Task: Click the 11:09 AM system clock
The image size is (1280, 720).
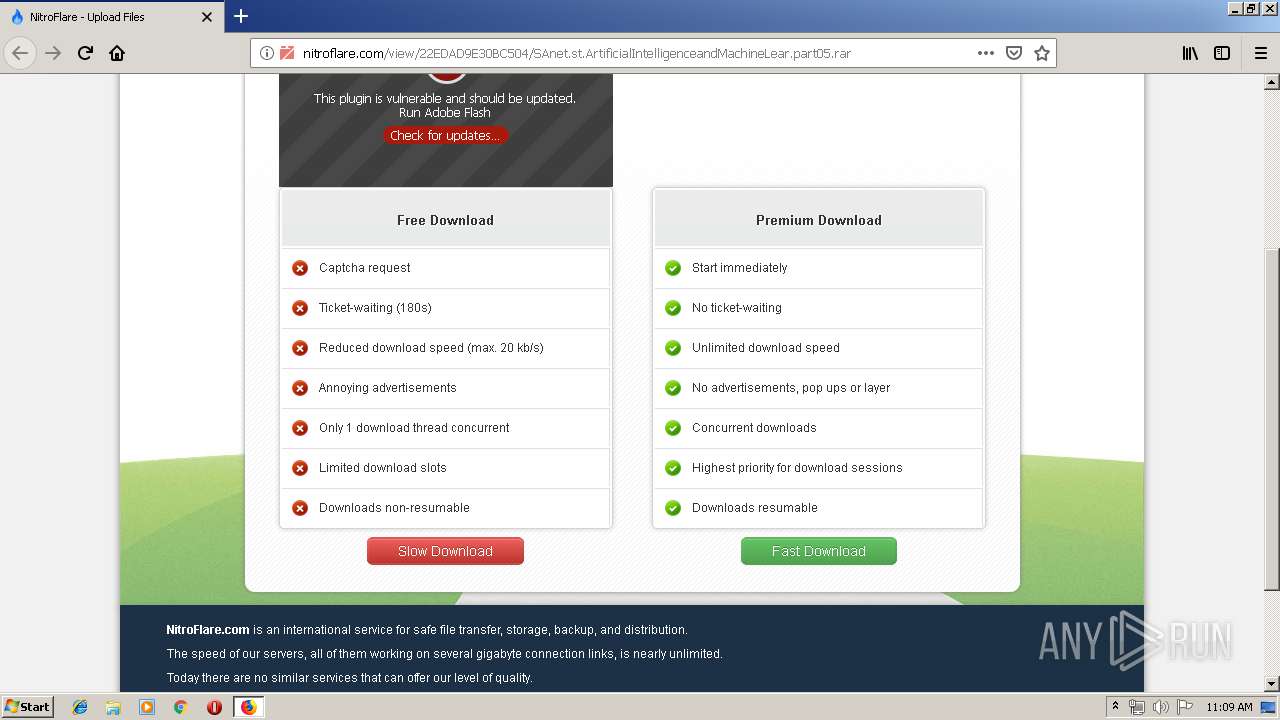Action: [x=1229, y=707]
